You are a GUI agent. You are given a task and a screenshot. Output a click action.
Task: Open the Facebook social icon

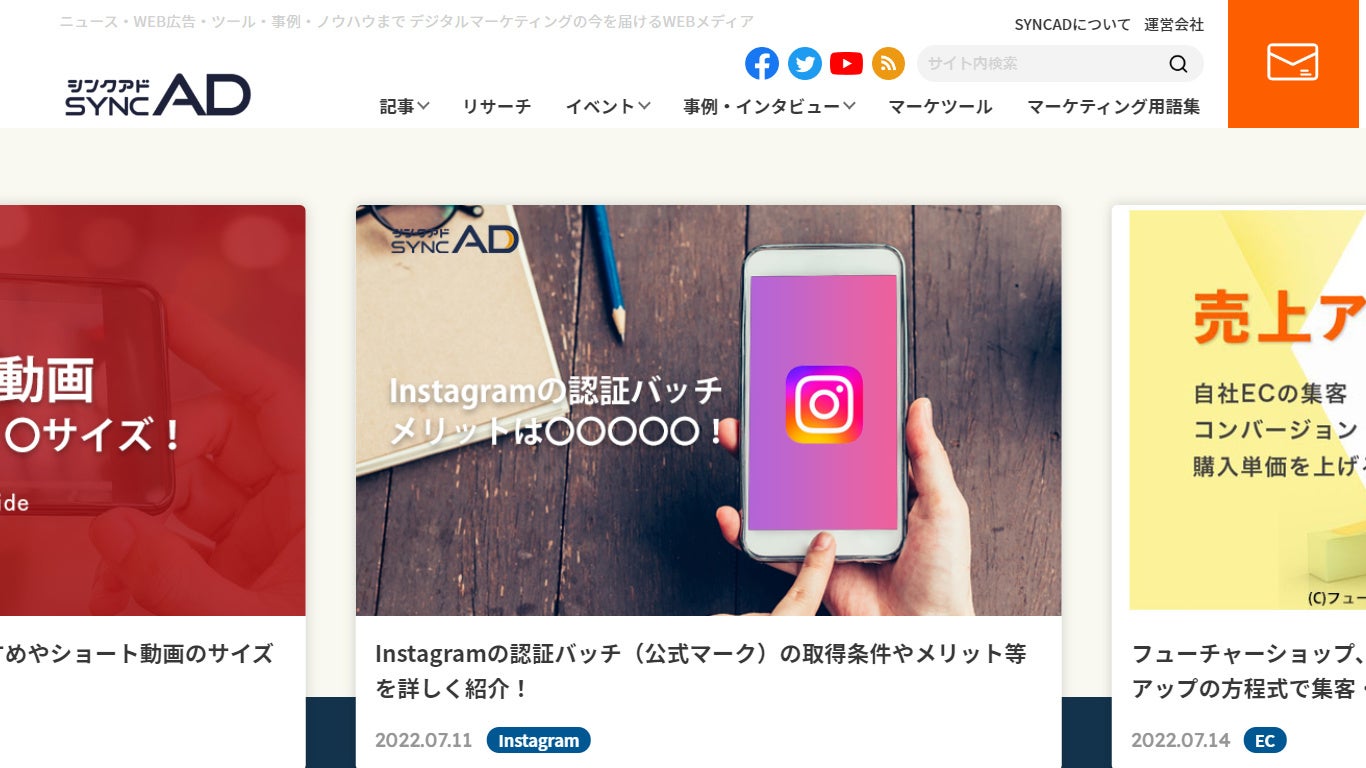click(x=762, y=64)
